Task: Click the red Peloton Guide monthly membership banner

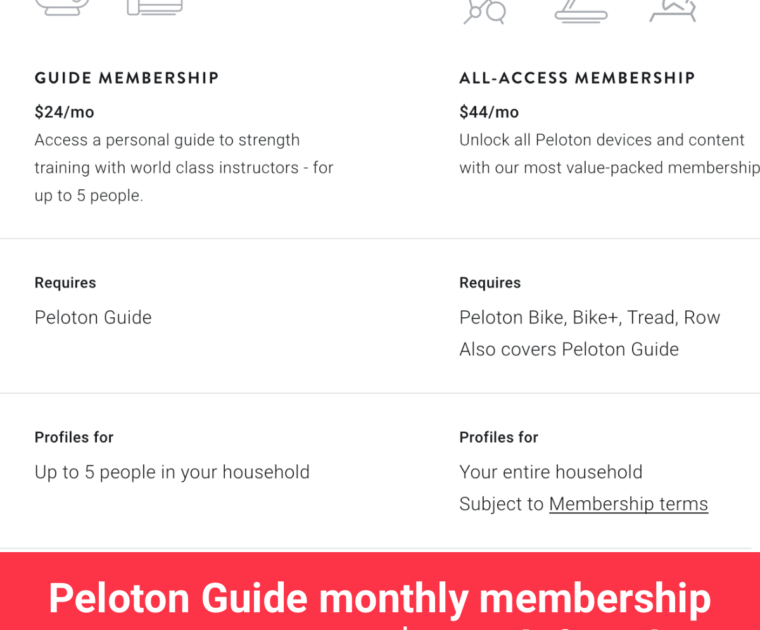Action: click(x=380, y=596)
